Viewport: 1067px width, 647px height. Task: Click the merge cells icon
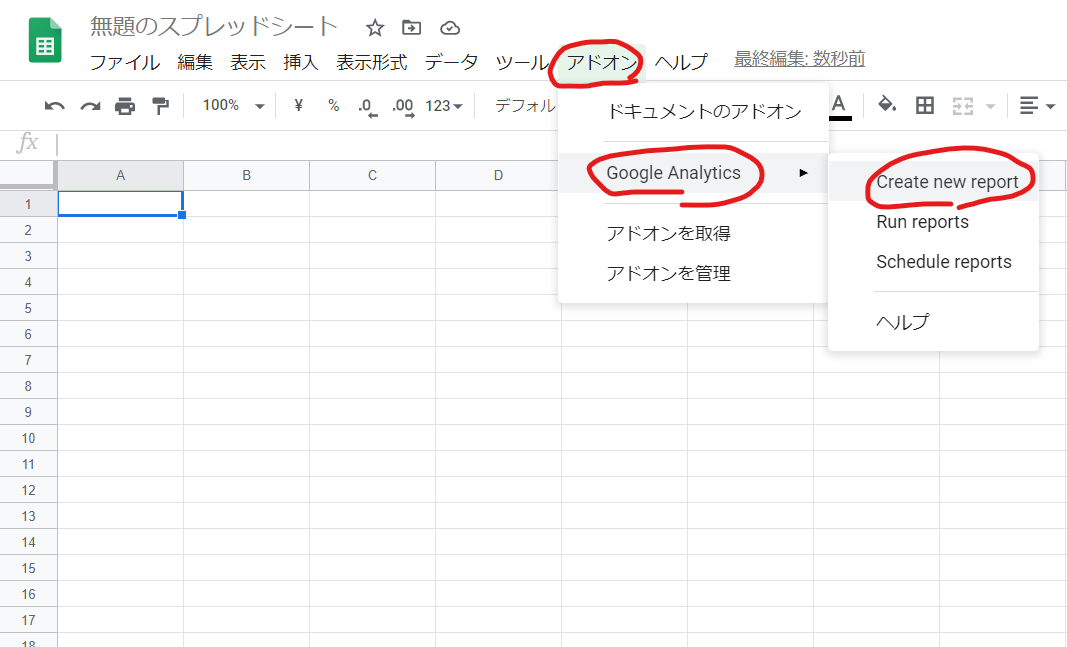(962, 106)
